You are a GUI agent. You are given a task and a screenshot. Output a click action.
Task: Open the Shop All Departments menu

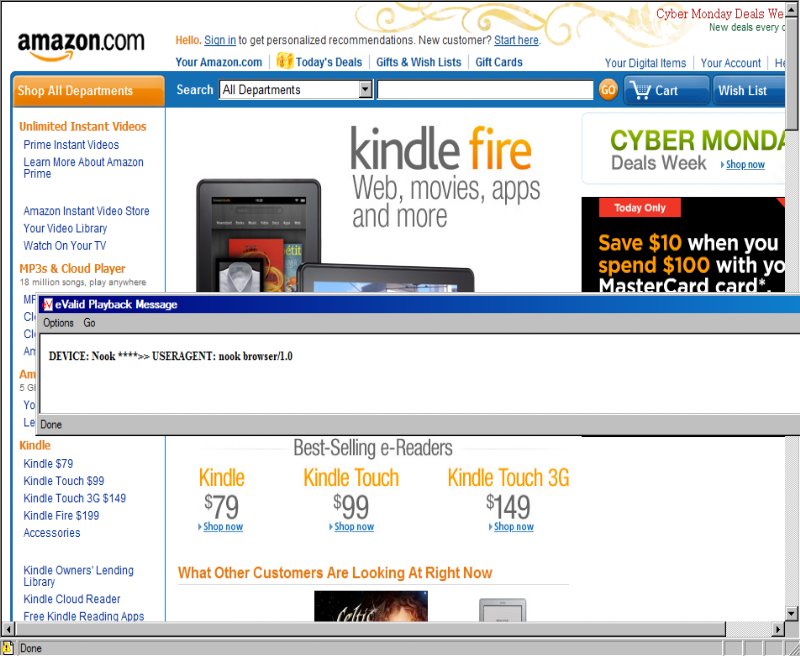(88, 91)
